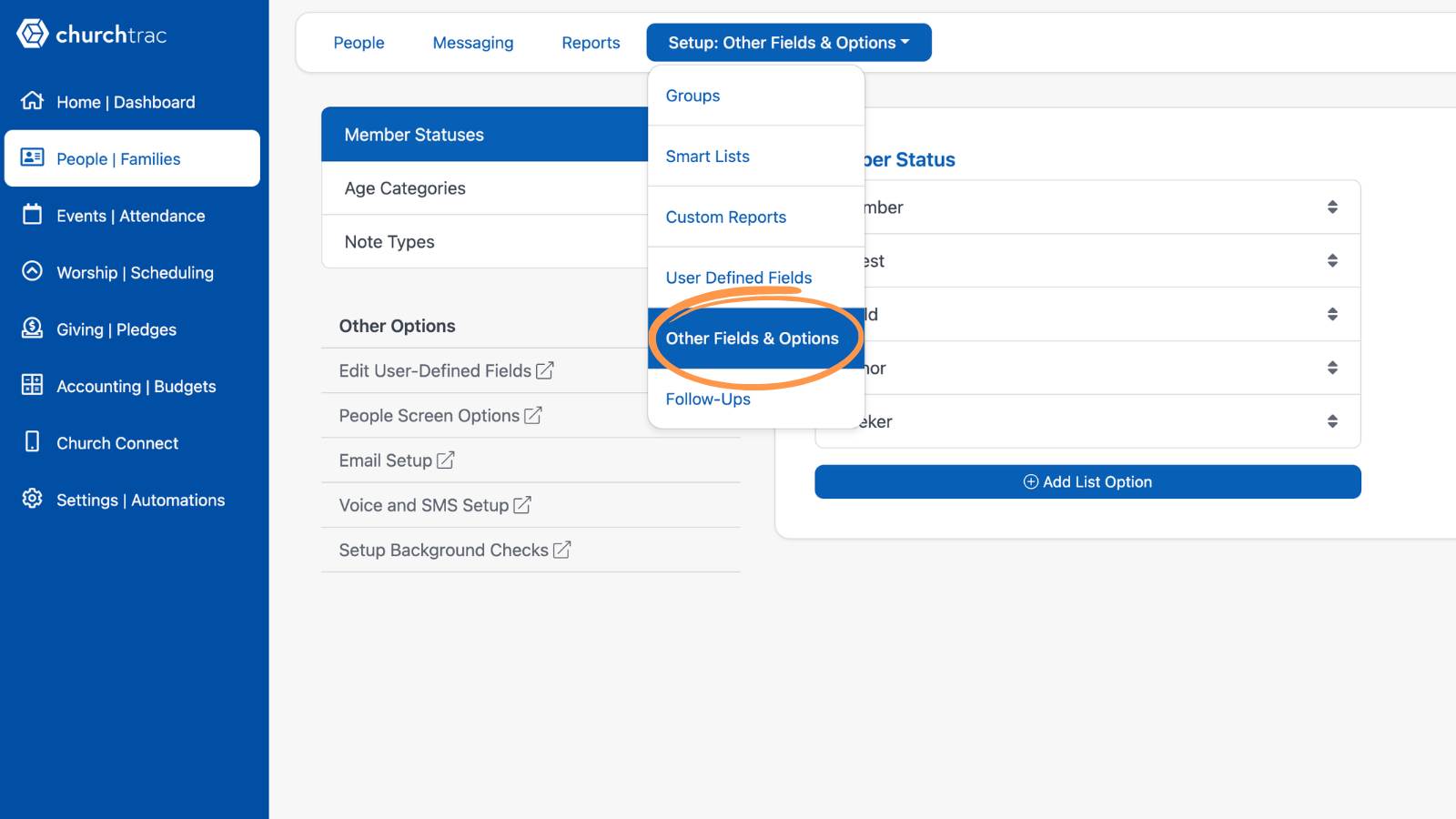Open the People tab
This screenshot has width=1456, height=819.
point(359,43)
